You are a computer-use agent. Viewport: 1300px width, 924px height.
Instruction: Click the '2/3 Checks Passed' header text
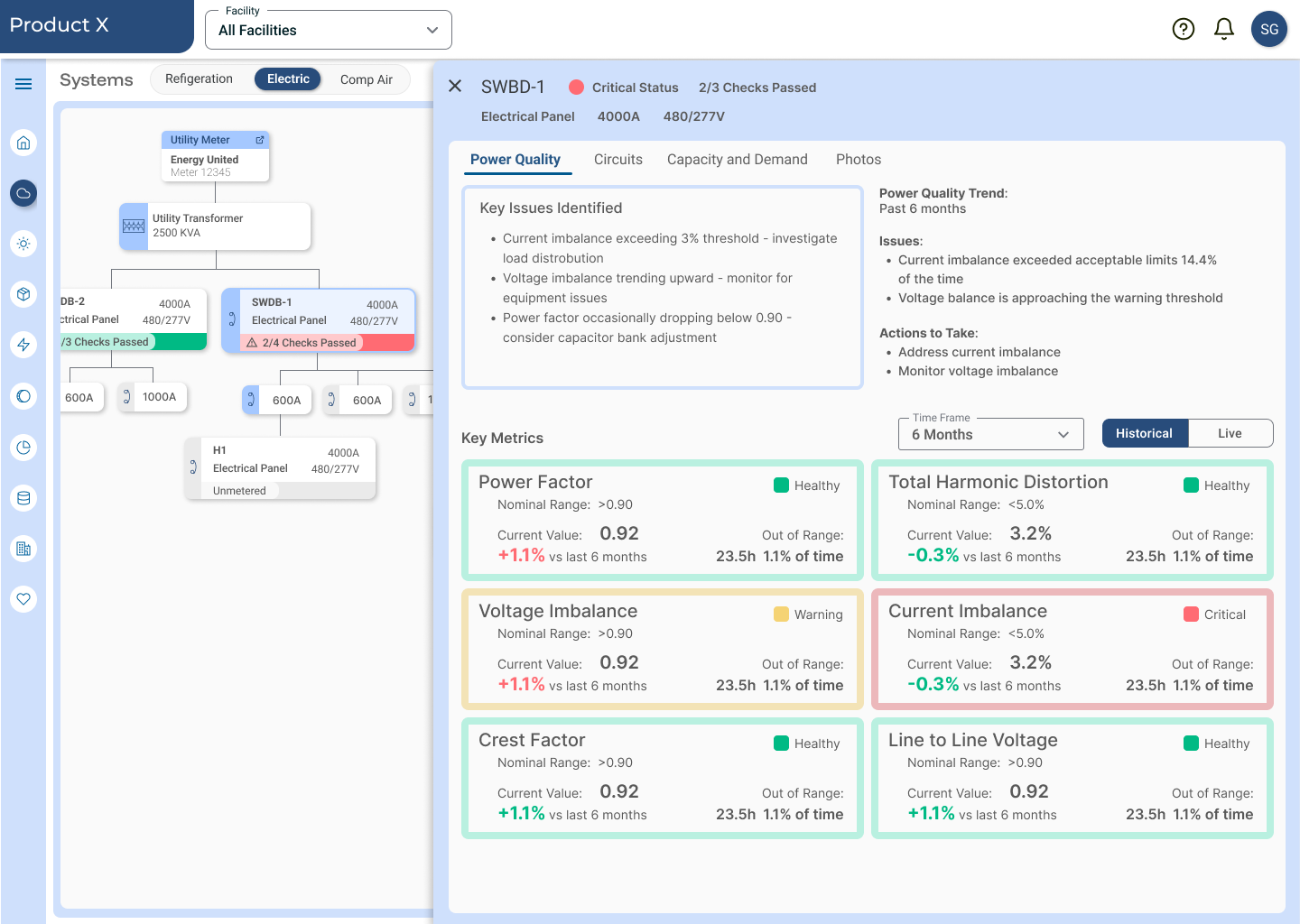[x=757, y=88]
